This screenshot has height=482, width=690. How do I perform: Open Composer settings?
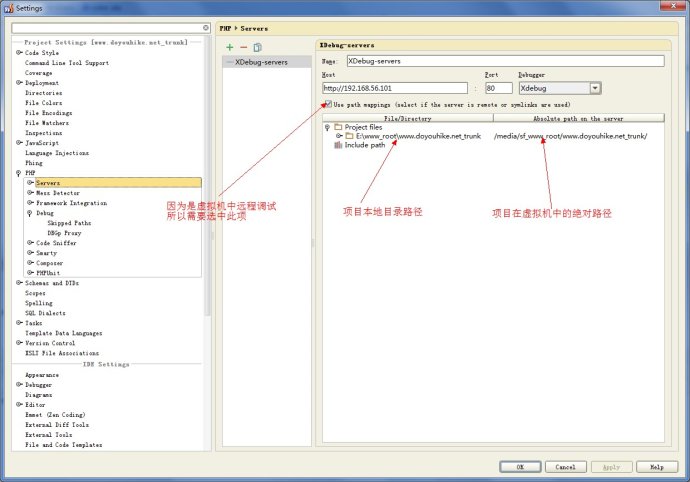pos(50,263)
